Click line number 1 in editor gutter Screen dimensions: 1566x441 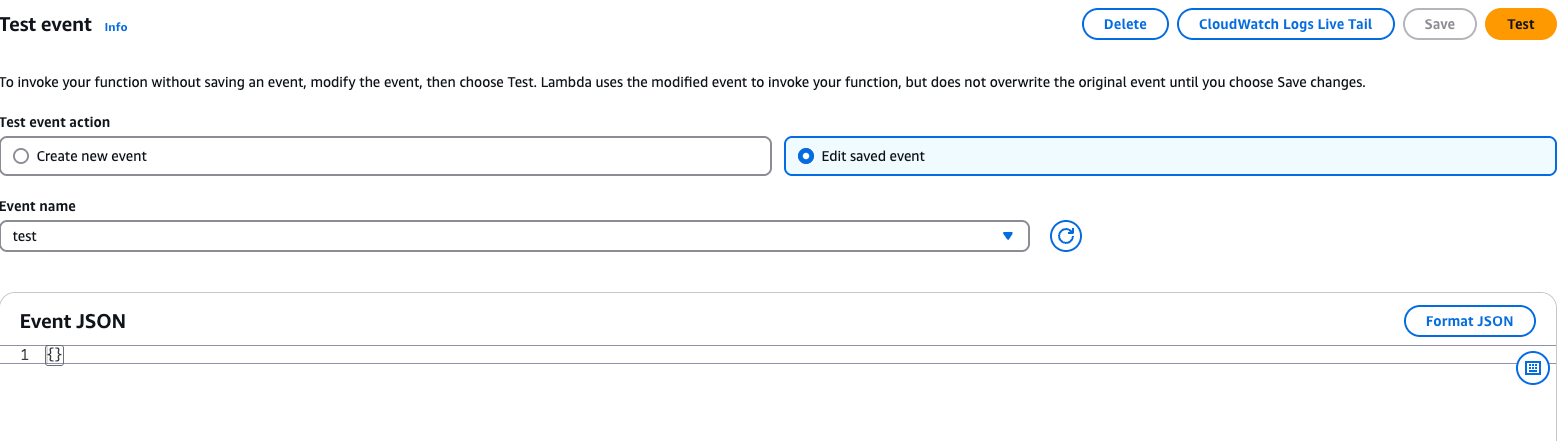pos(24,355)
